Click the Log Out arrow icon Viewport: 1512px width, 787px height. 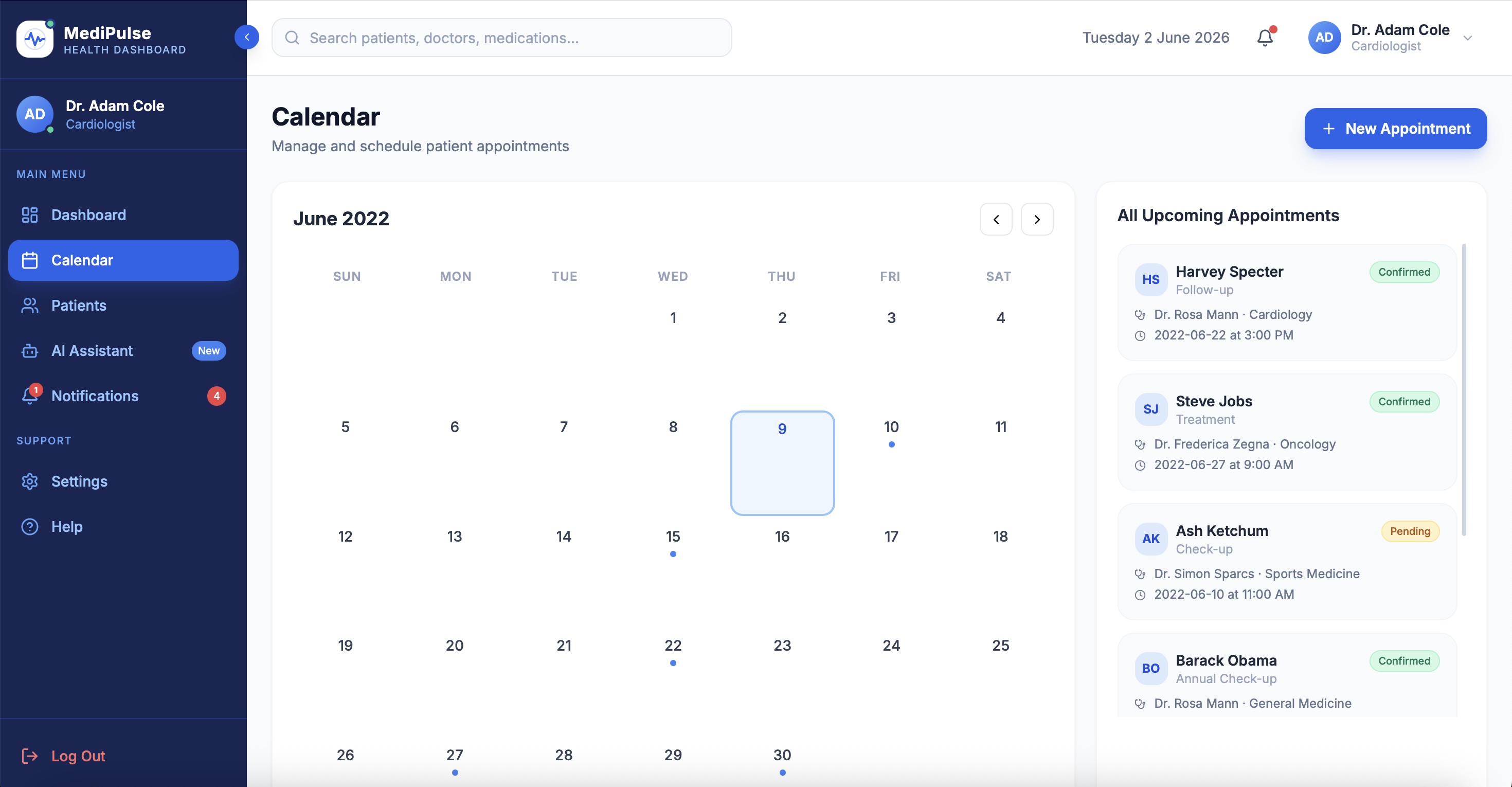click(x=29, y=756)
